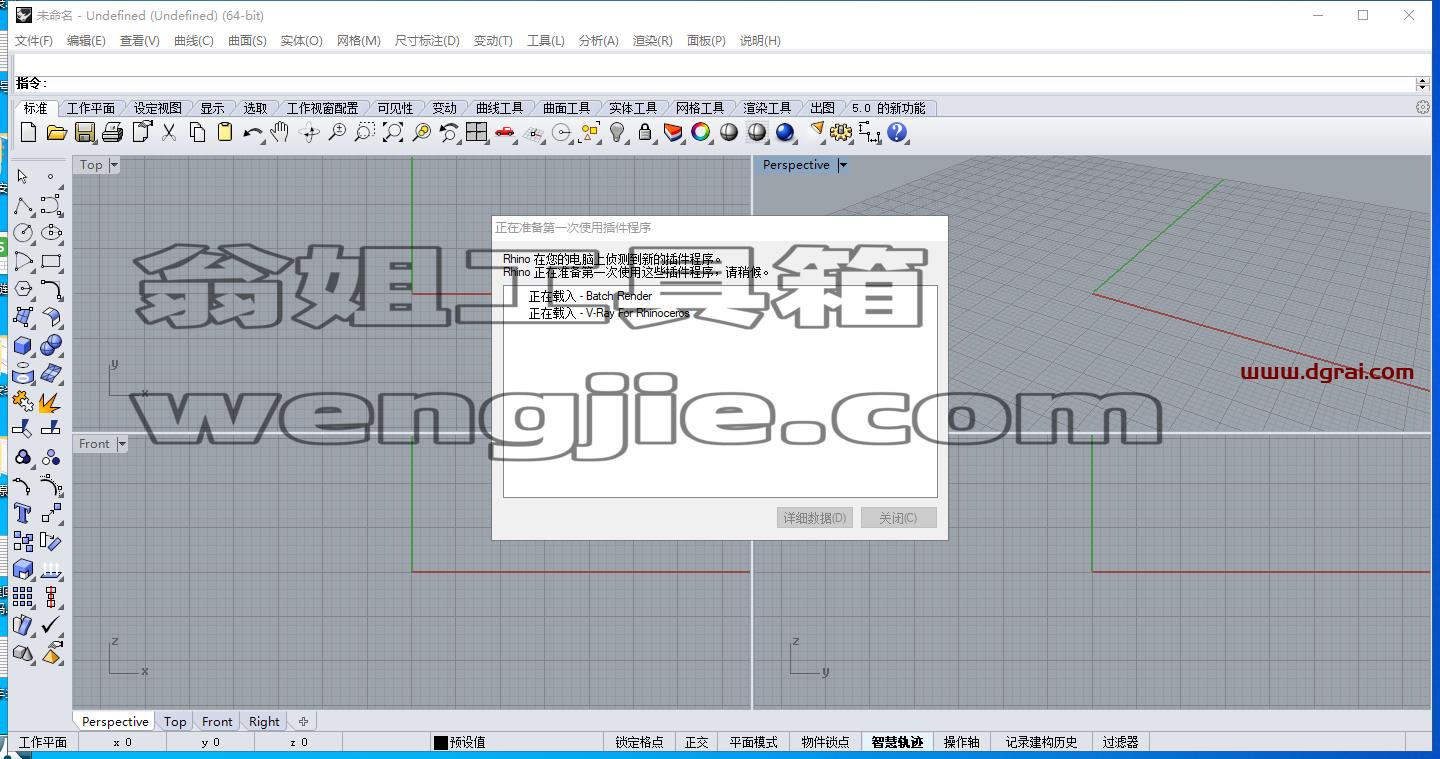Viewport: 1440px width, 759px height.
Task: Open the gear Options icon
Action: click(841, 132)
